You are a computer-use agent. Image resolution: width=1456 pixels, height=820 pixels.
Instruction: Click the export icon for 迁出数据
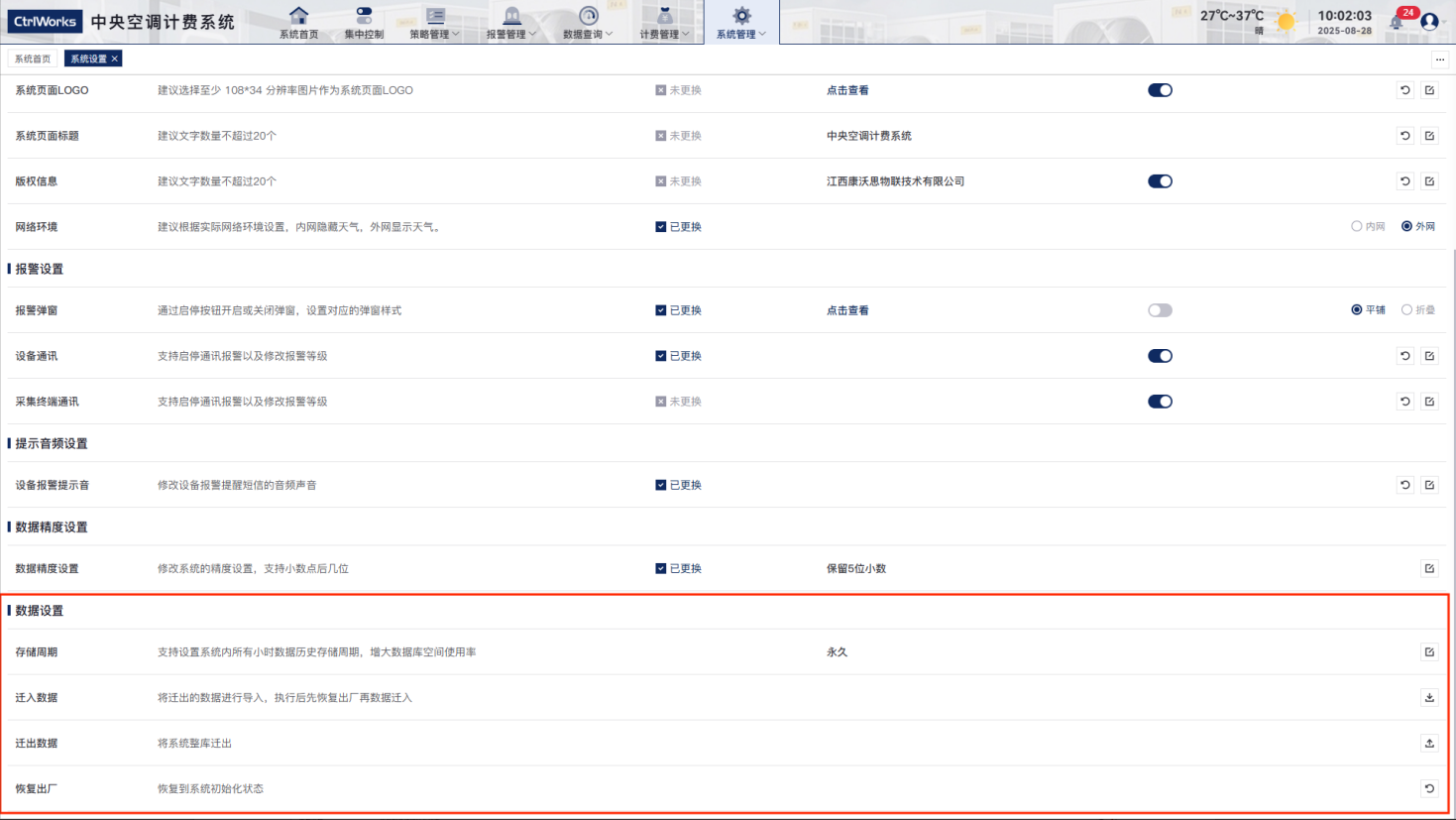click(1429, 744)
